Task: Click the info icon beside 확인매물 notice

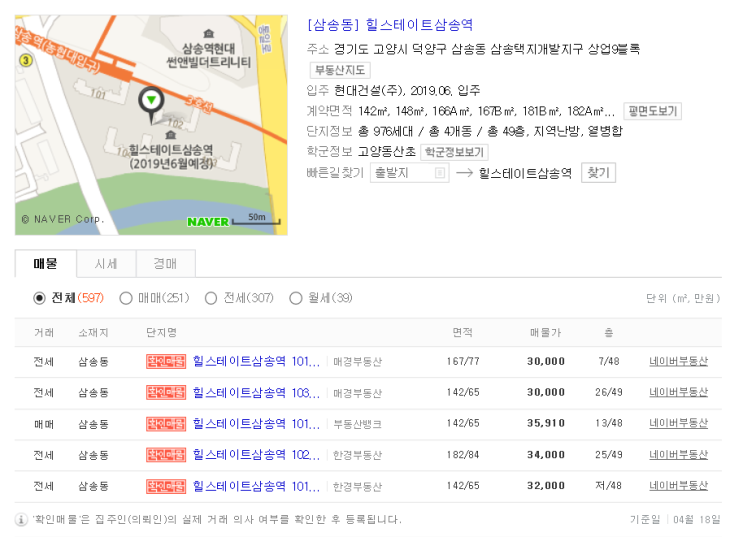Action: (21, 519)
